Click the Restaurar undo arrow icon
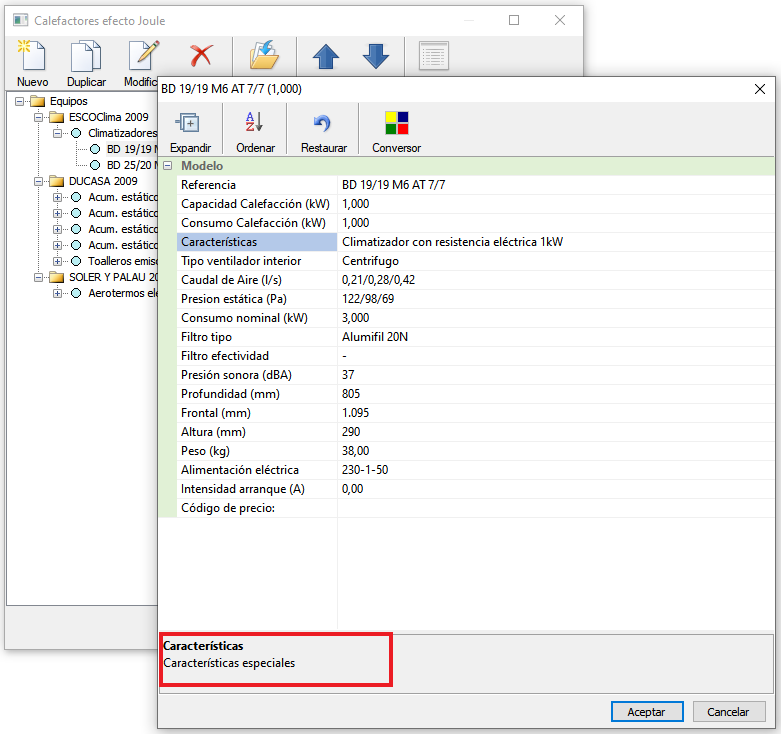The width and height of the screenshot is (781, 734). (322, 122)
